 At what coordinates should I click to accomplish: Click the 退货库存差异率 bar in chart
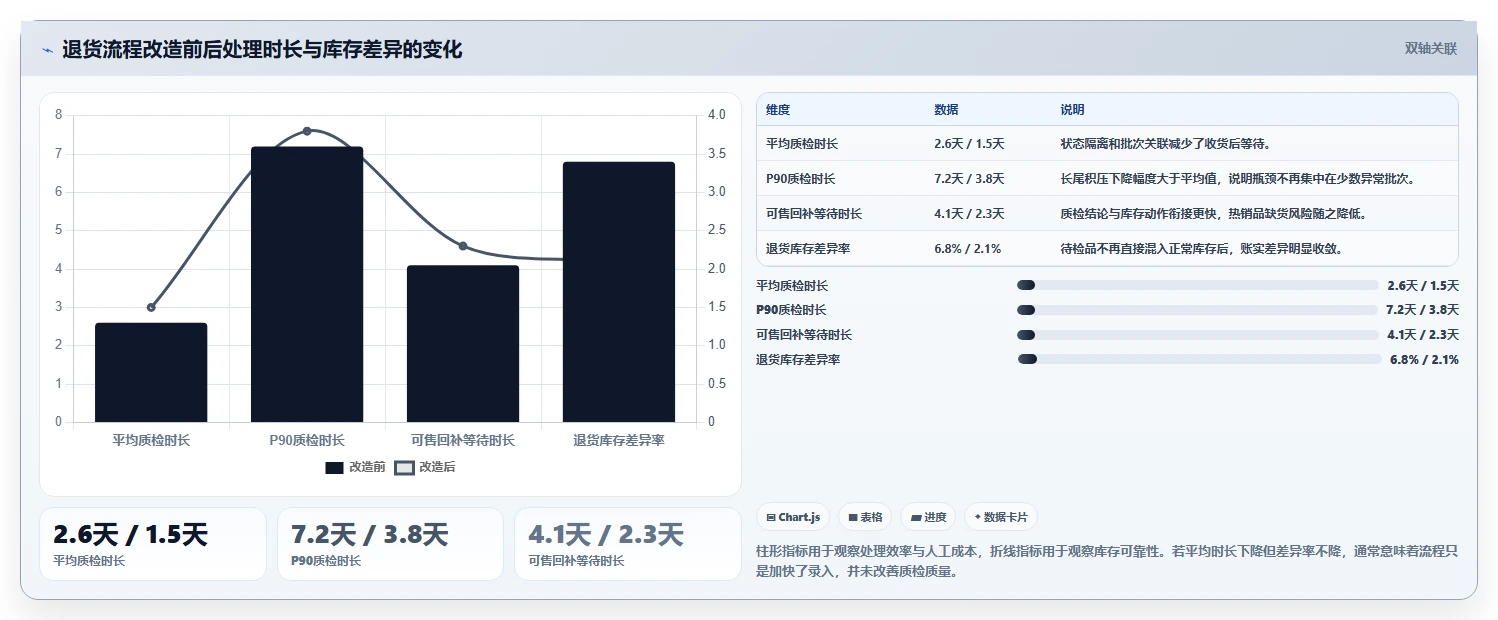click(x=619, y=292)
